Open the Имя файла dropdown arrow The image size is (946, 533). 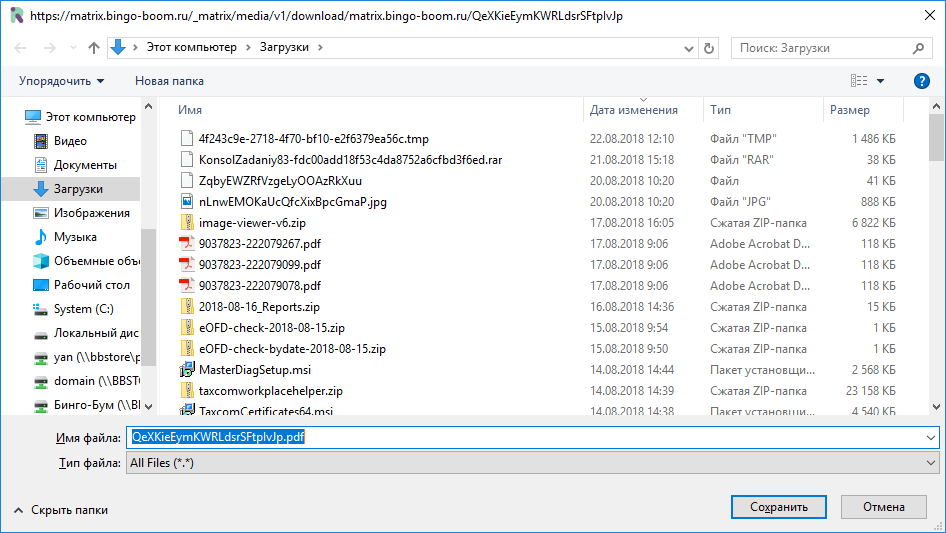pyautogui.click(x=931, y=438)
